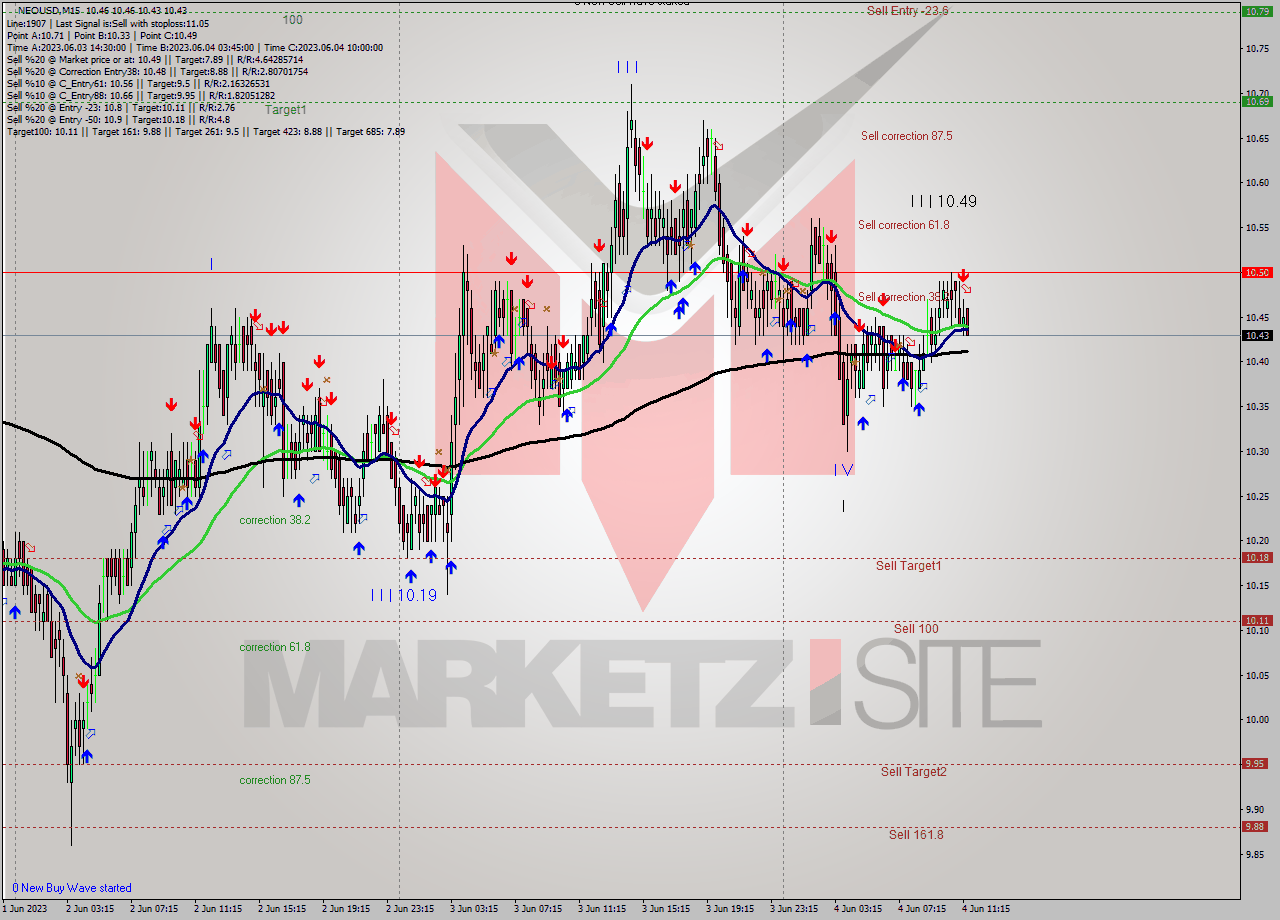Click the 'Target100: 10.11' targets summary line

(205, 132)
